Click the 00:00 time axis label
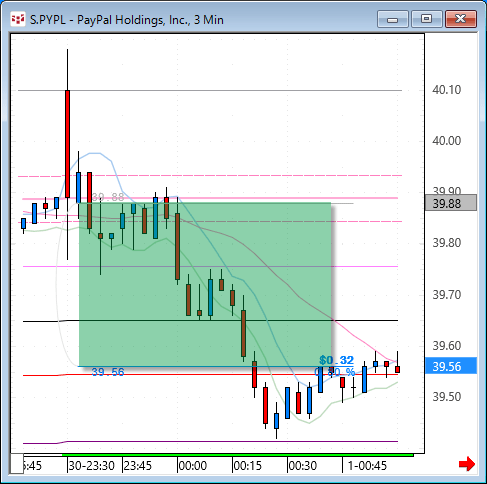The height and width of the screenshot is (484, 487). 193,466
